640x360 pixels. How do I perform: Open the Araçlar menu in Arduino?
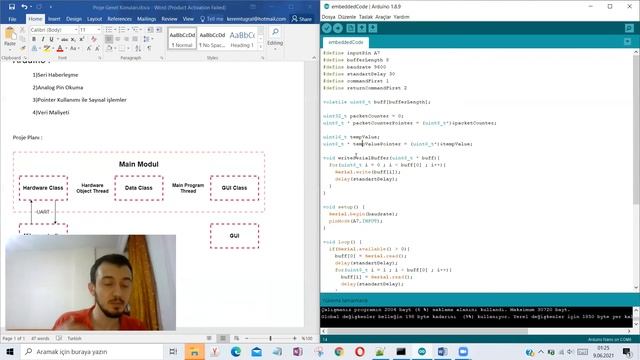click(x=383, y=17)
